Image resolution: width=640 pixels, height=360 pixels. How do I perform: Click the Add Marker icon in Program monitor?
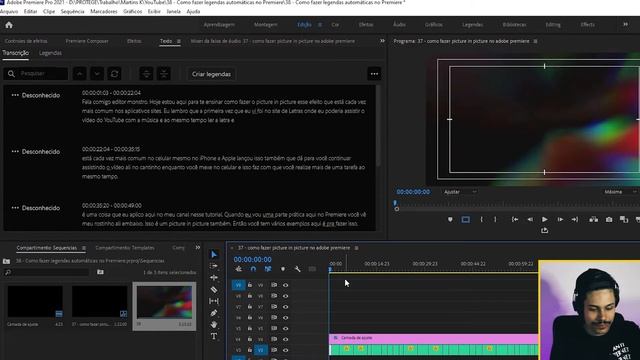pos(450,220)
